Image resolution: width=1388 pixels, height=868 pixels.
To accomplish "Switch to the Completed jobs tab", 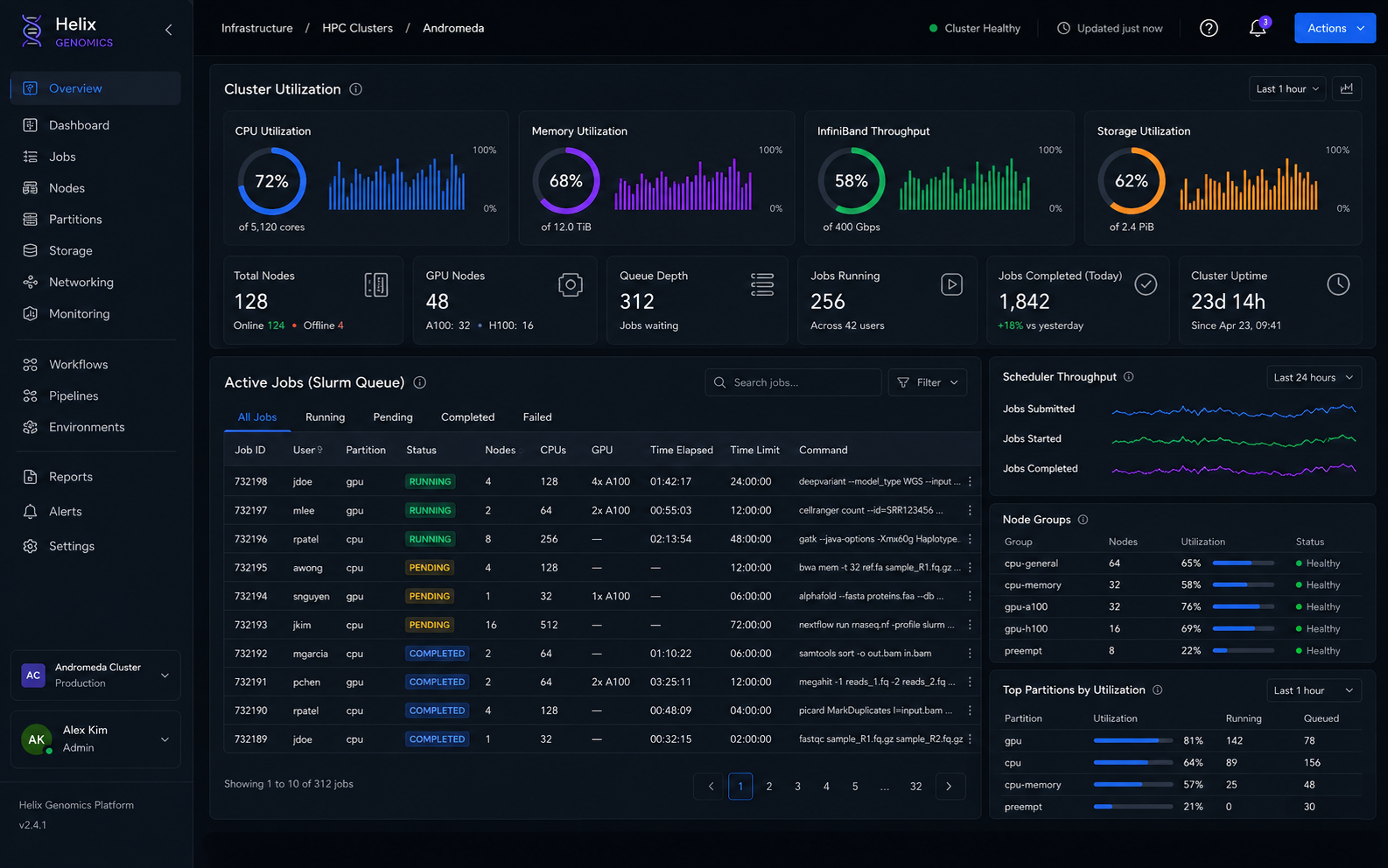I will click(x=467, y=417).
